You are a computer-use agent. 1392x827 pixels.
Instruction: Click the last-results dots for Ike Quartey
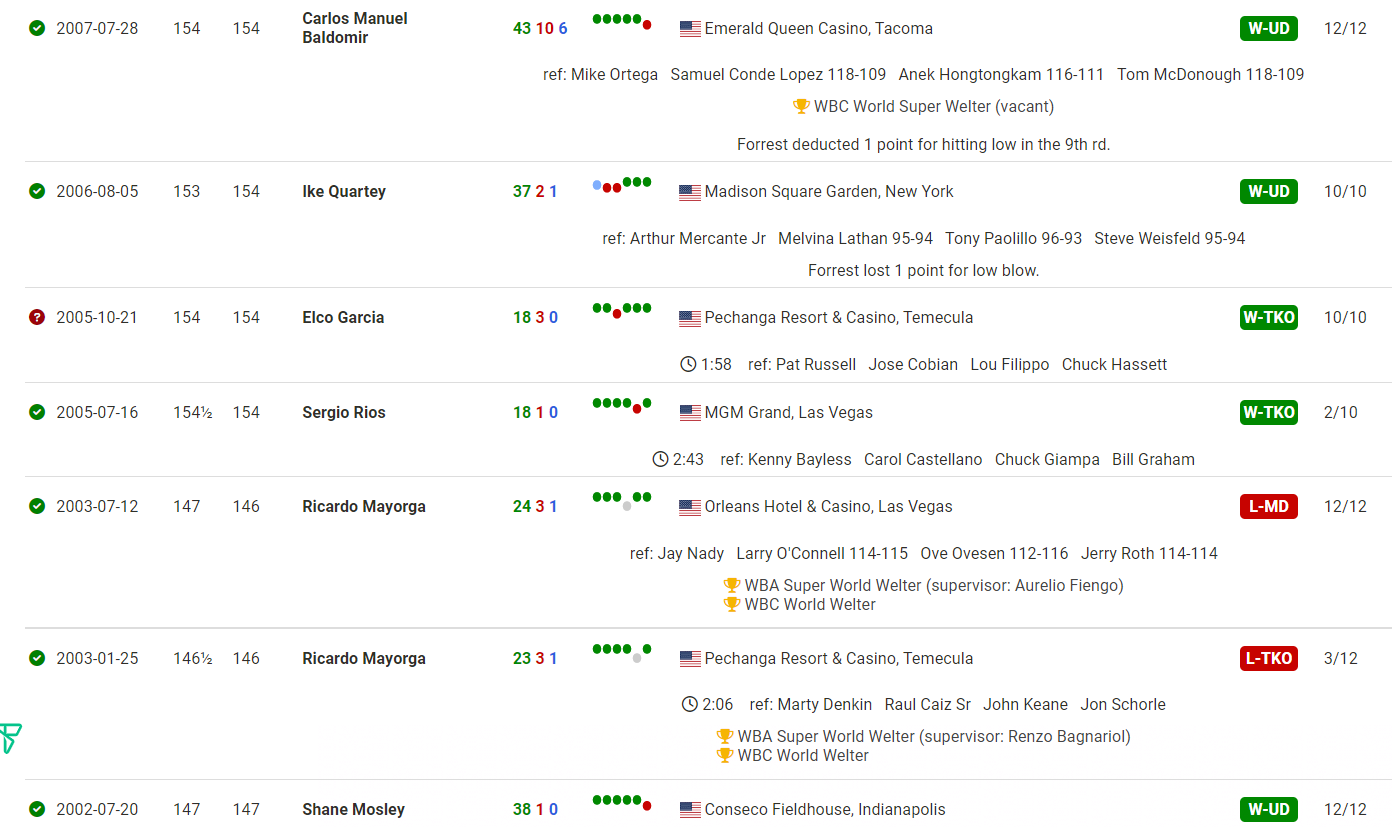tap(621, 185)
